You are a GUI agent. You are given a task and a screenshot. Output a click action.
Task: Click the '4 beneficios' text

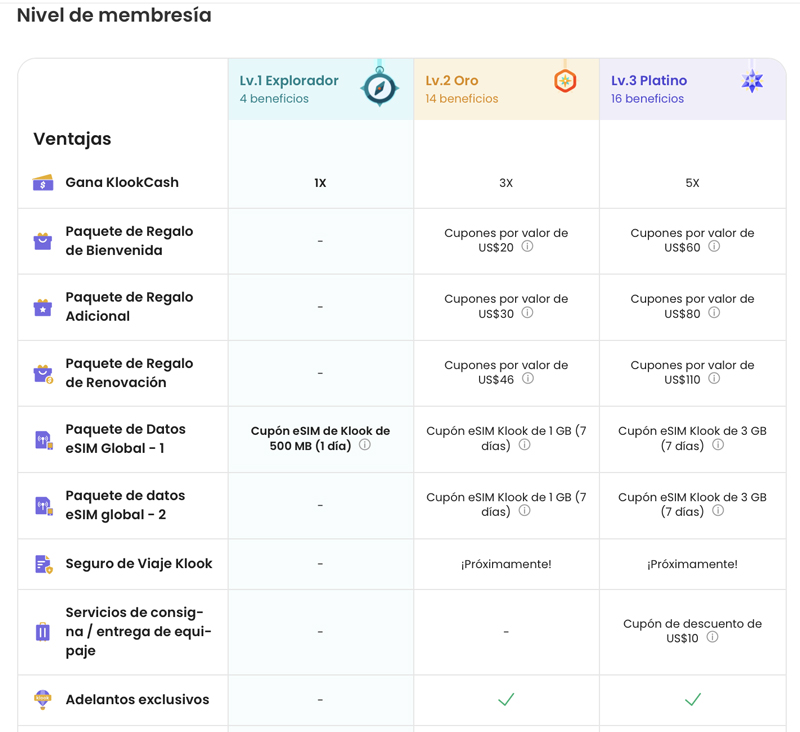coord(274,98)
